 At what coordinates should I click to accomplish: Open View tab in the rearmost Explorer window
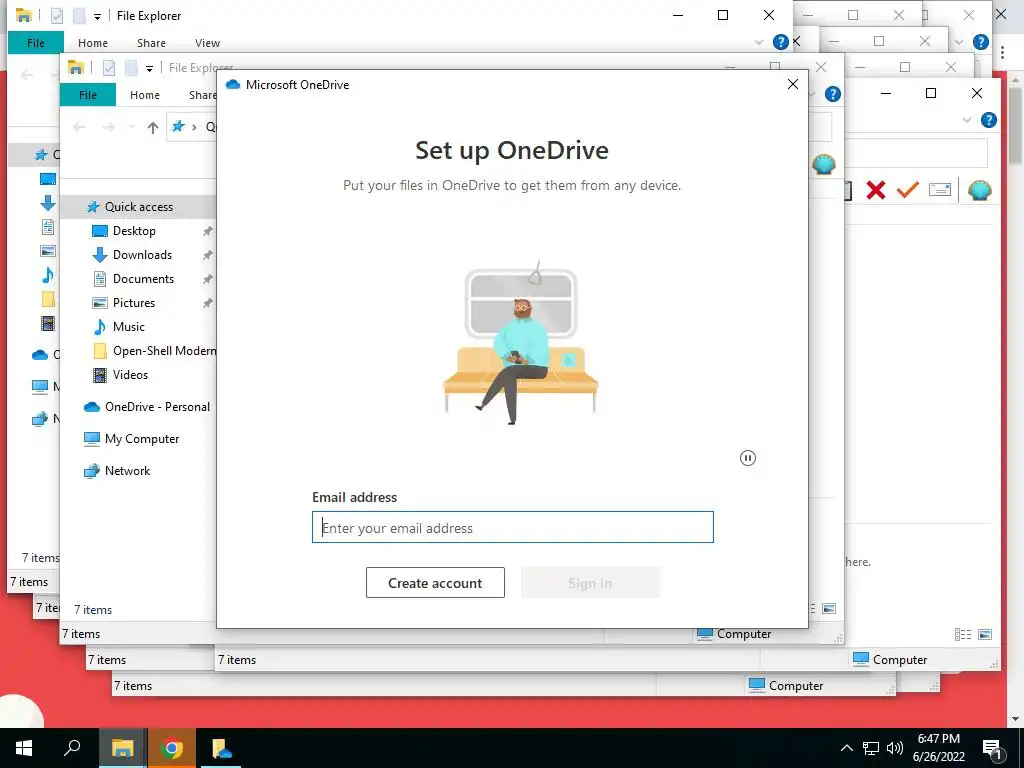point(207,42)
